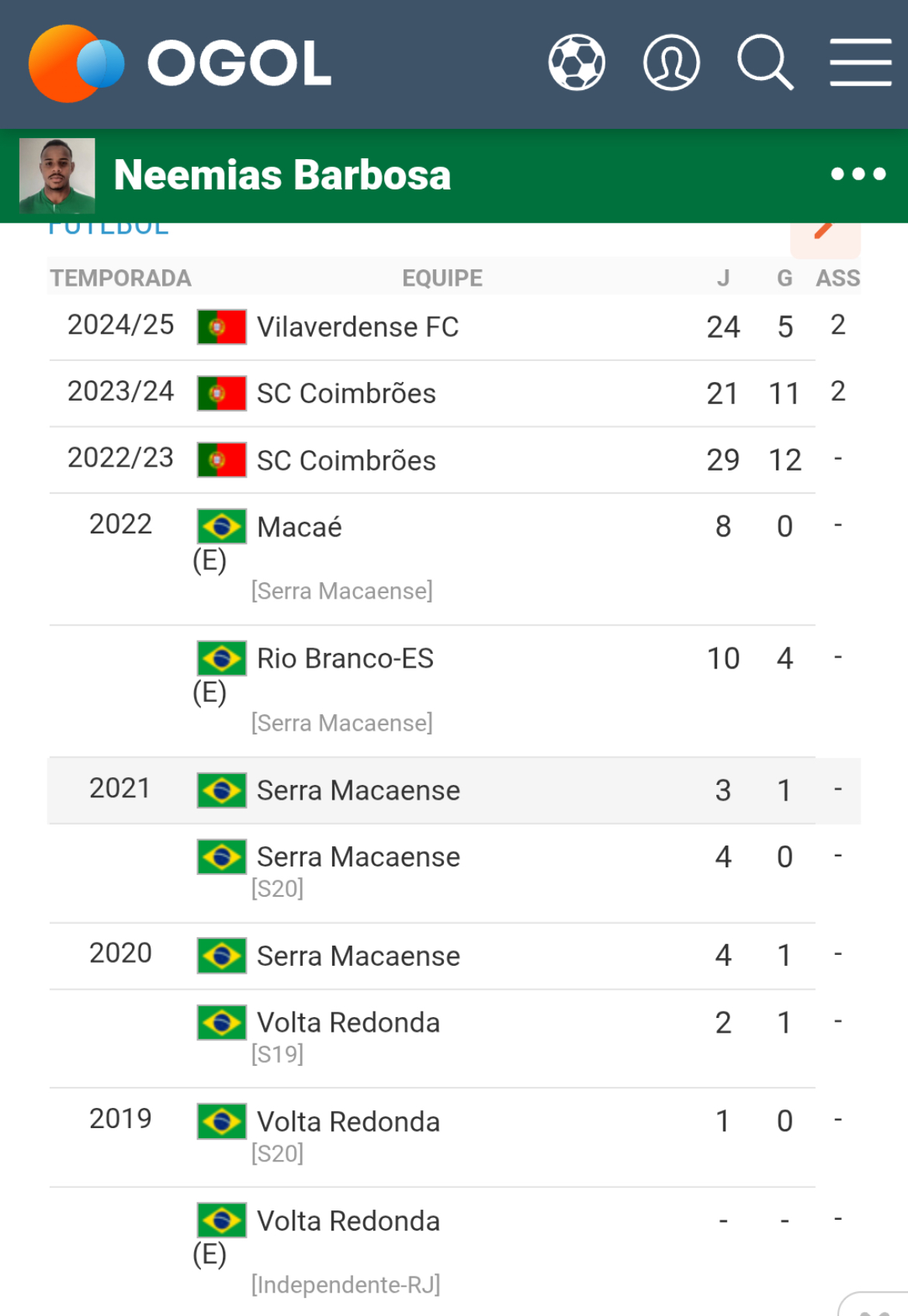Select the highlighted 2021 Serra Macaense row
The height and width of the screenshot is (1316, 908).
pos(454,790)
